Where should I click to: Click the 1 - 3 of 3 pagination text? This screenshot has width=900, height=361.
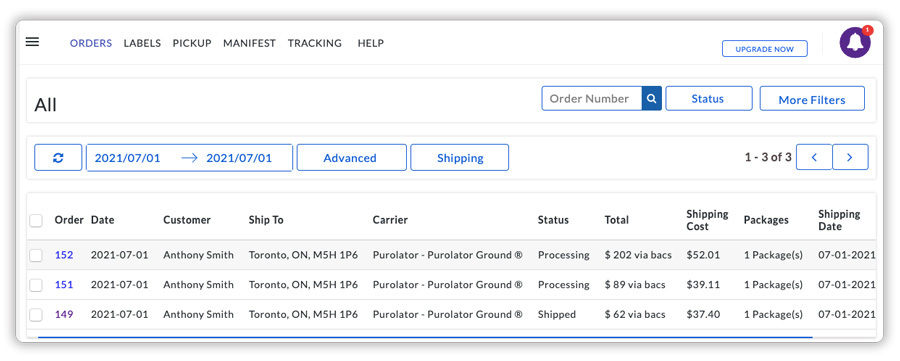768,157
